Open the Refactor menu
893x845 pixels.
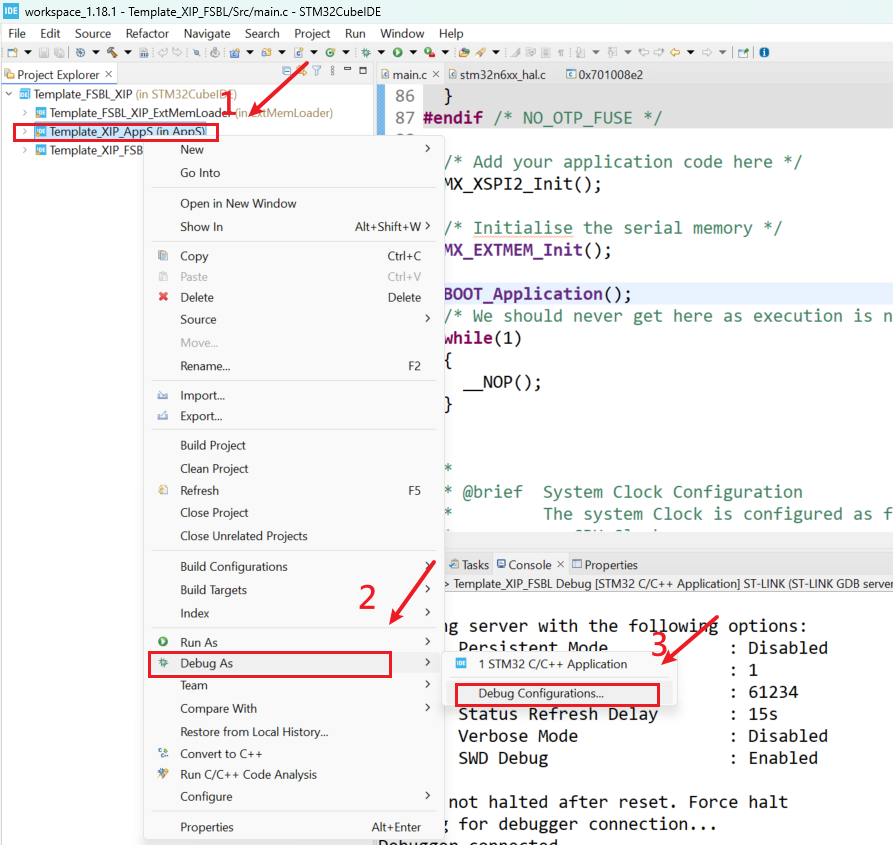[147, 34]
